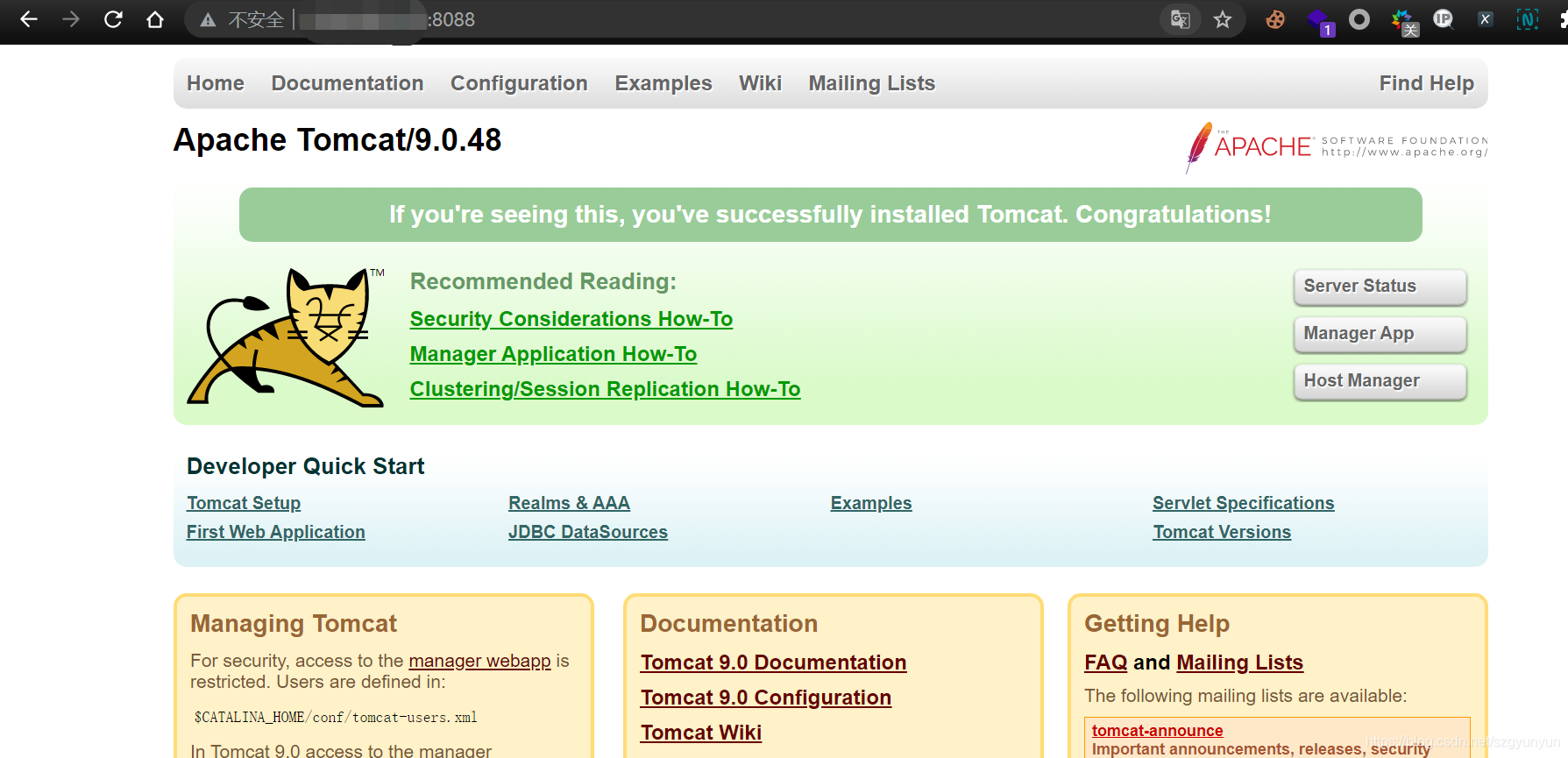Screen dimensions: 1568x758
Task: Click the Apache Software Foundation feather logo
Action: [1336, 146]
